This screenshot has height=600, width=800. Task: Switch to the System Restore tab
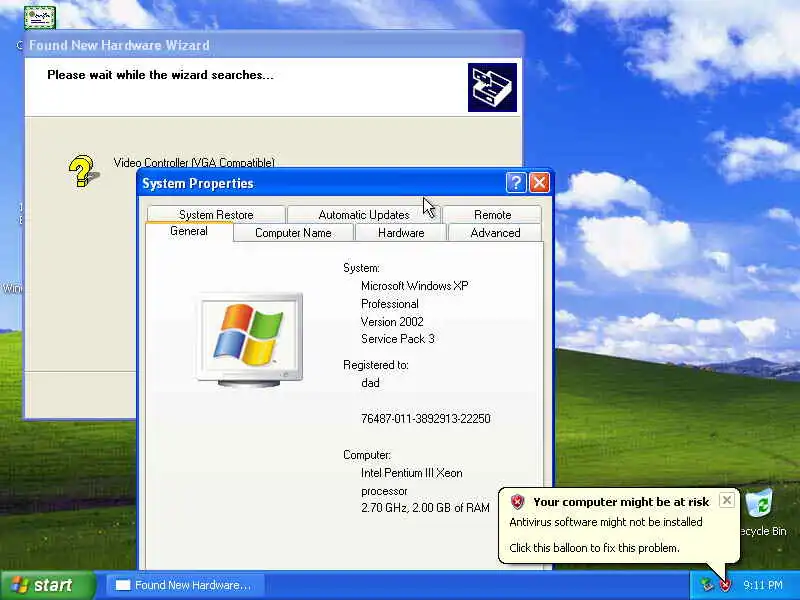tap(216, 214)
